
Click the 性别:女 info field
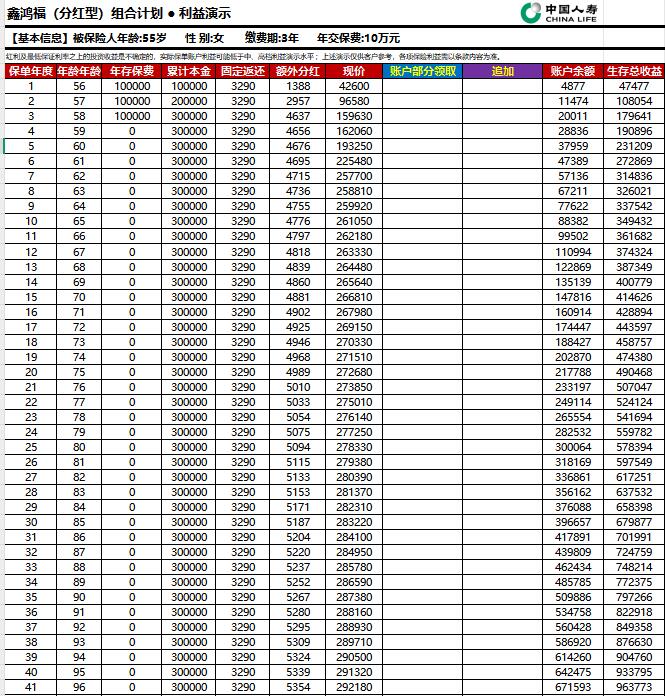point(204,38)
